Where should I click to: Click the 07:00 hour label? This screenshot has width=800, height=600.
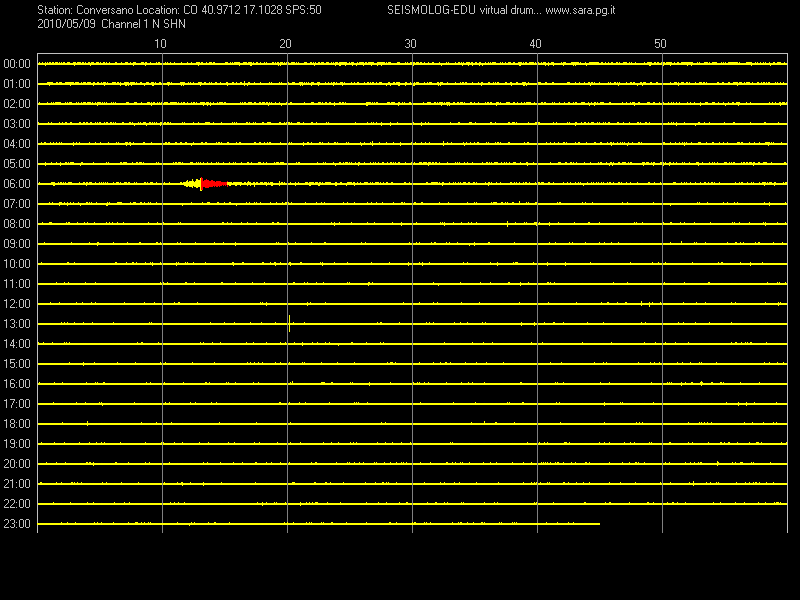click(x=17, y=204)
